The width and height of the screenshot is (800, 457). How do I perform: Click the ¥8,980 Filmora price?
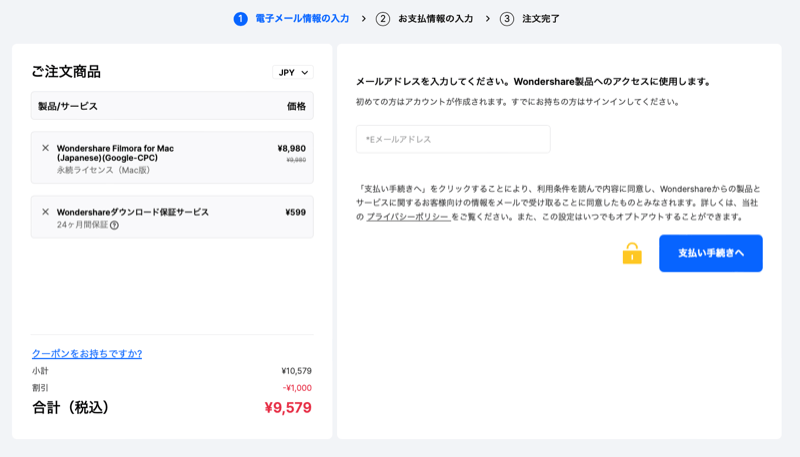click(292, 148)
